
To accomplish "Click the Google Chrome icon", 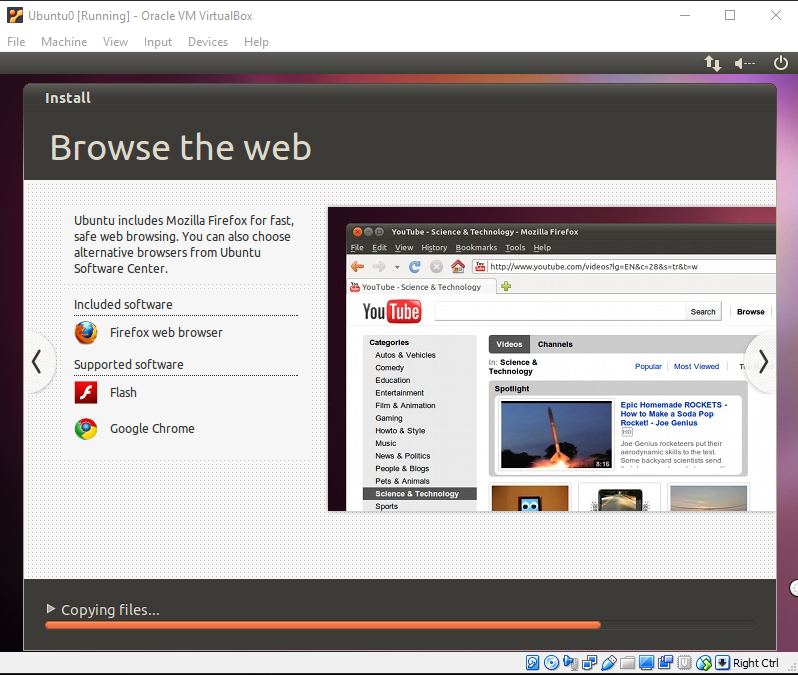I will coord(86,429).
